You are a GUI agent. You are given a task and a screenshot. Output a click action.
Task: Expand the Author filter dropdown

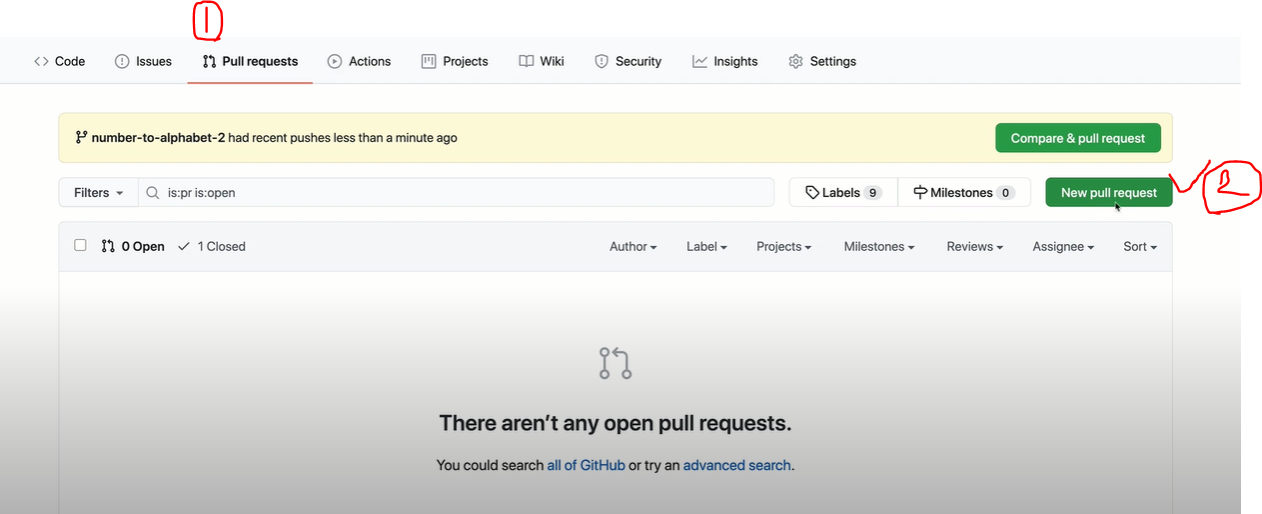coord(633,246)
